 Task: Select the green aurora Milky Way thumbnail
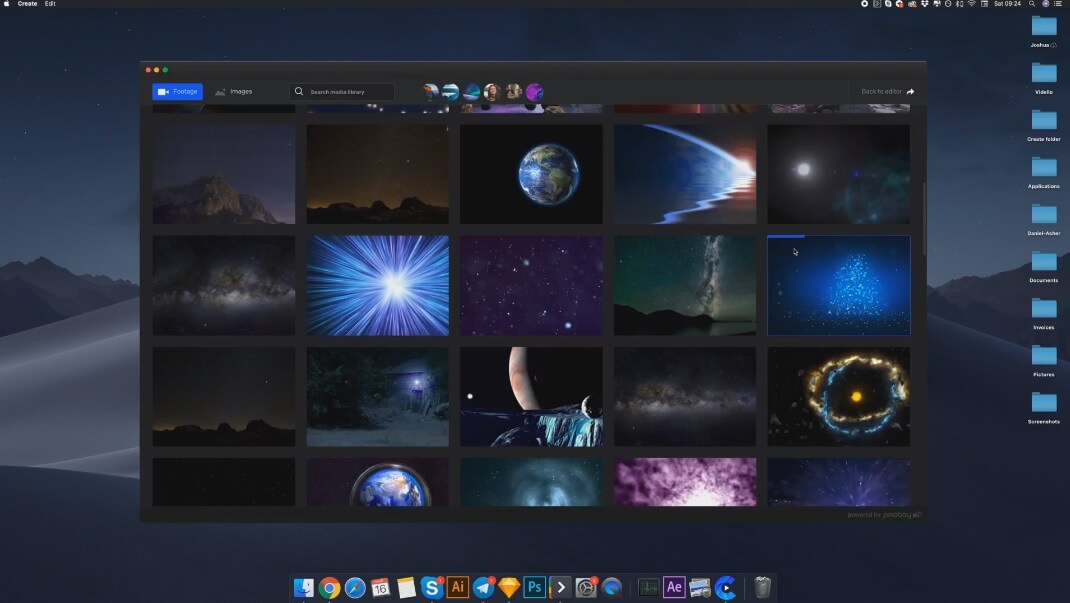click(685, 285)
